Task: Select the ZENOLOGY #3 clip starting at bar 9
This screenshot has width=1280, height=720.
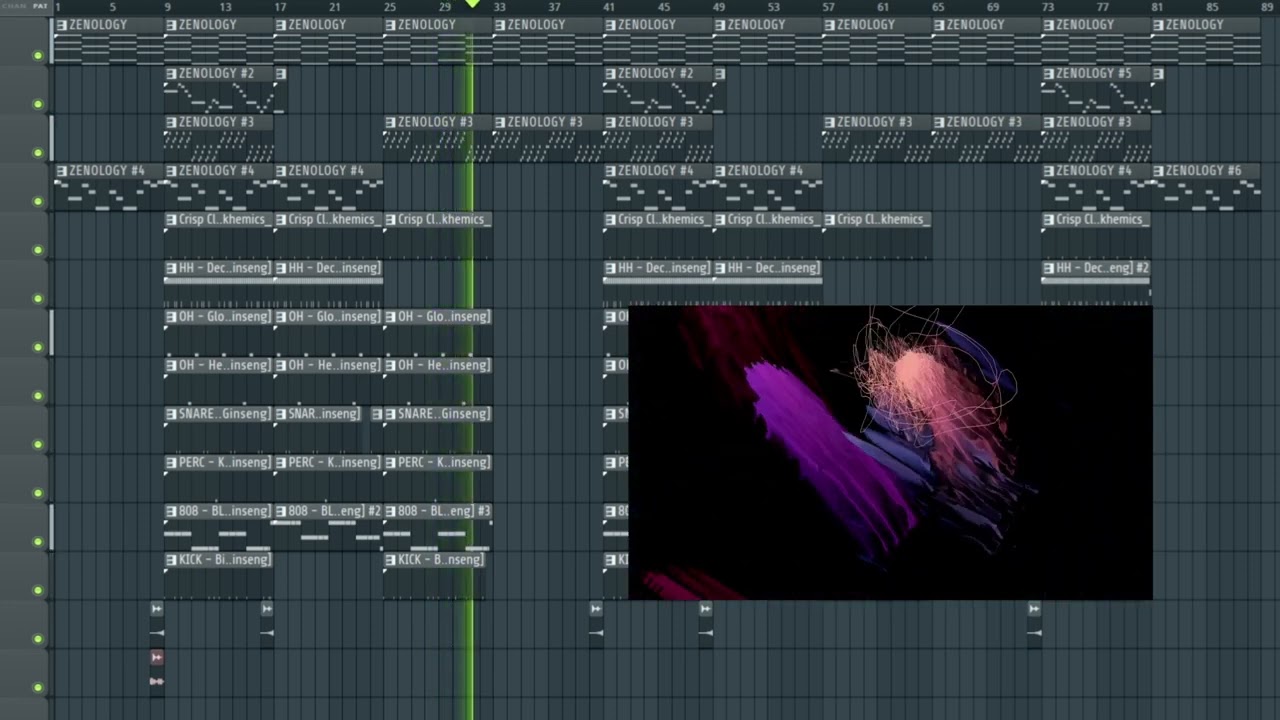Action: [218, 138]
